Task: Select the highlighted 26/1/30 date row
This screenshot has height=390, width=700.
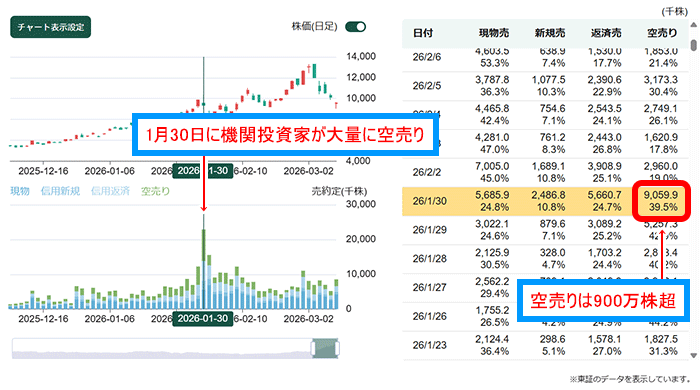Action: point(545,201)
